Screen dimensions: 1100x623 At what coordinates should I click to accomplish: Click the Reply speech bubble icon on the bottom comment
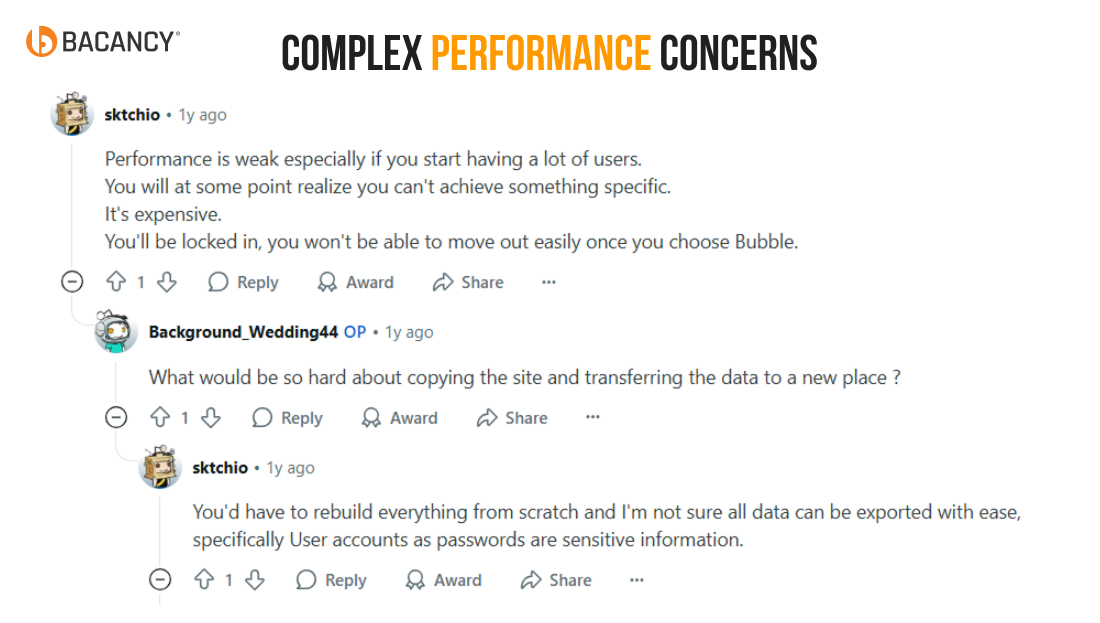[x=305, y=580]
